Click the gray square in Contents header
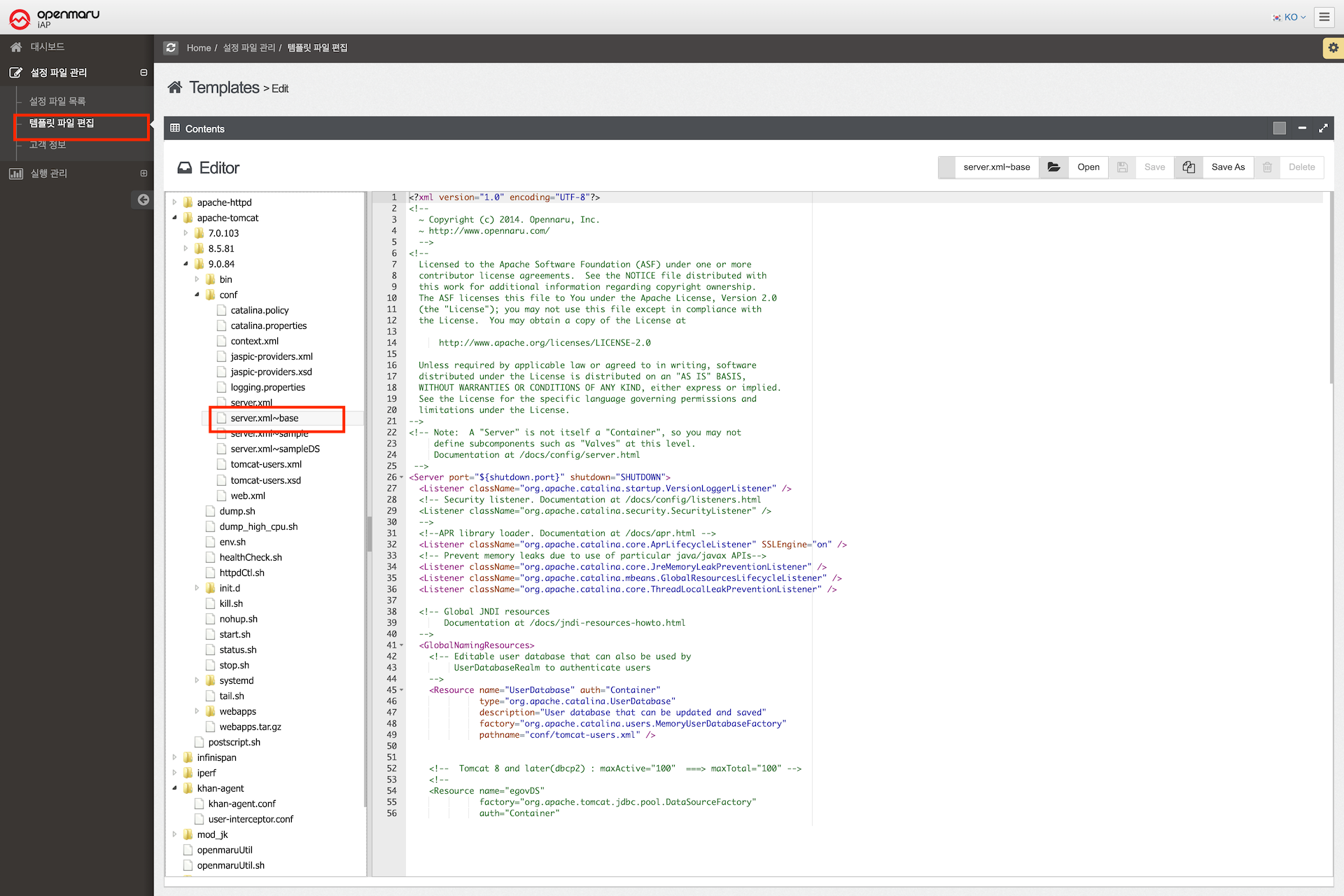 click(1280, 128)
